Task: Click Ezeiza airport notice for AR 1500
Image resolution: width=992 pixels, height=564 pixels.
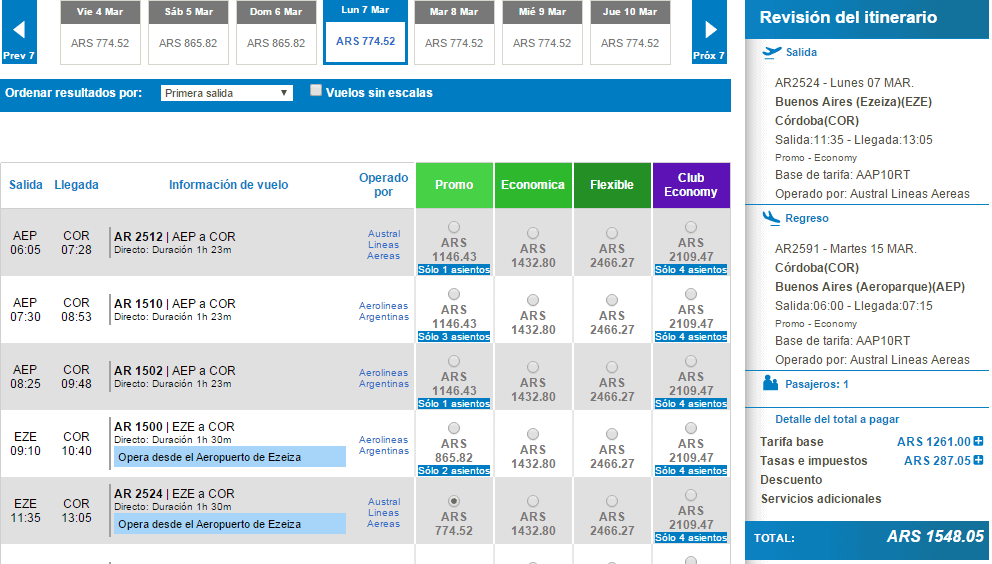Action: pos(230,457)
